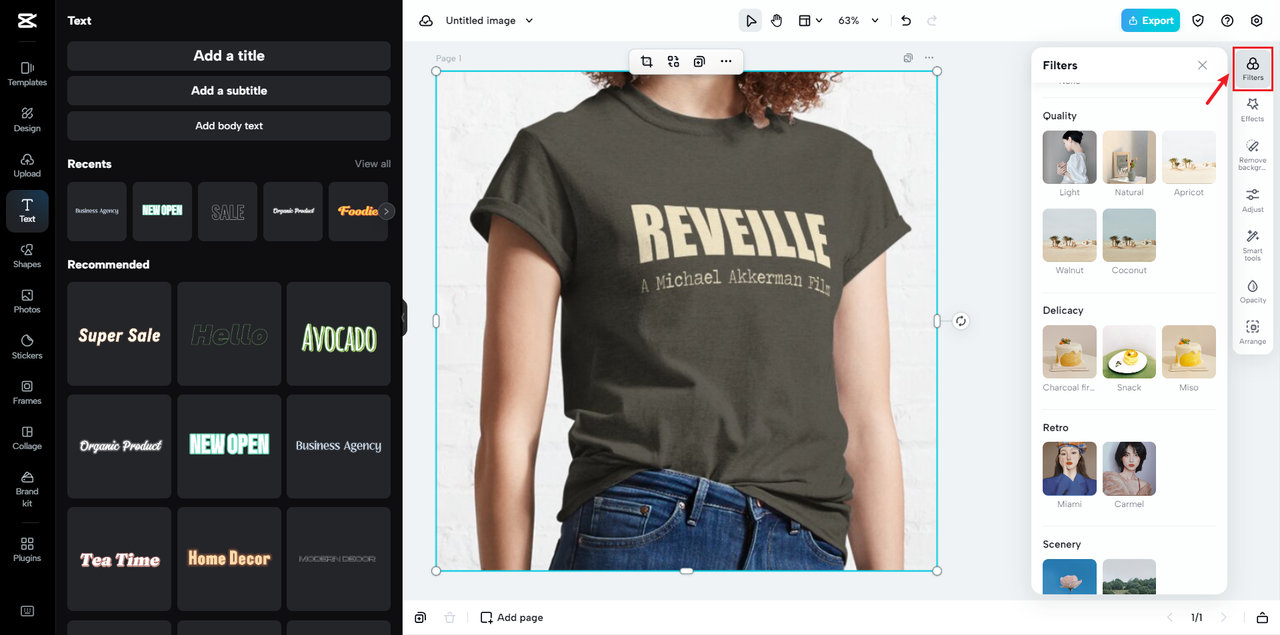Screen dimensions: 1280x635
Task: Open the Upload sidebar panel
Action: click(27, 165)
